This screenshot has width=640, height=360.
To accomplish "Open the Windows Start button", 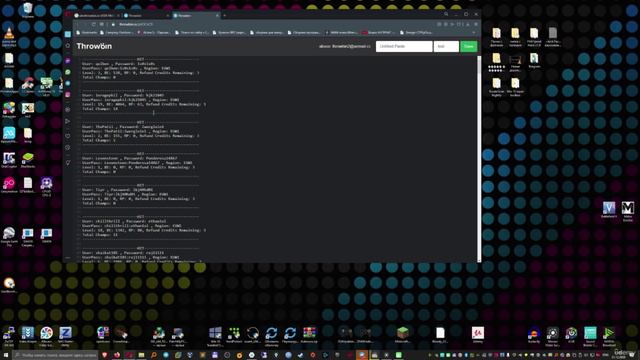I will pyautogui.click(x=6, y=355).
